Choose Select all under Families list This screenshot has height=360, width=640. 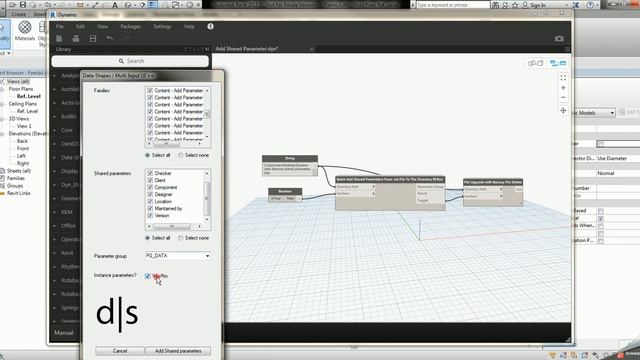(x=147, y=155)
